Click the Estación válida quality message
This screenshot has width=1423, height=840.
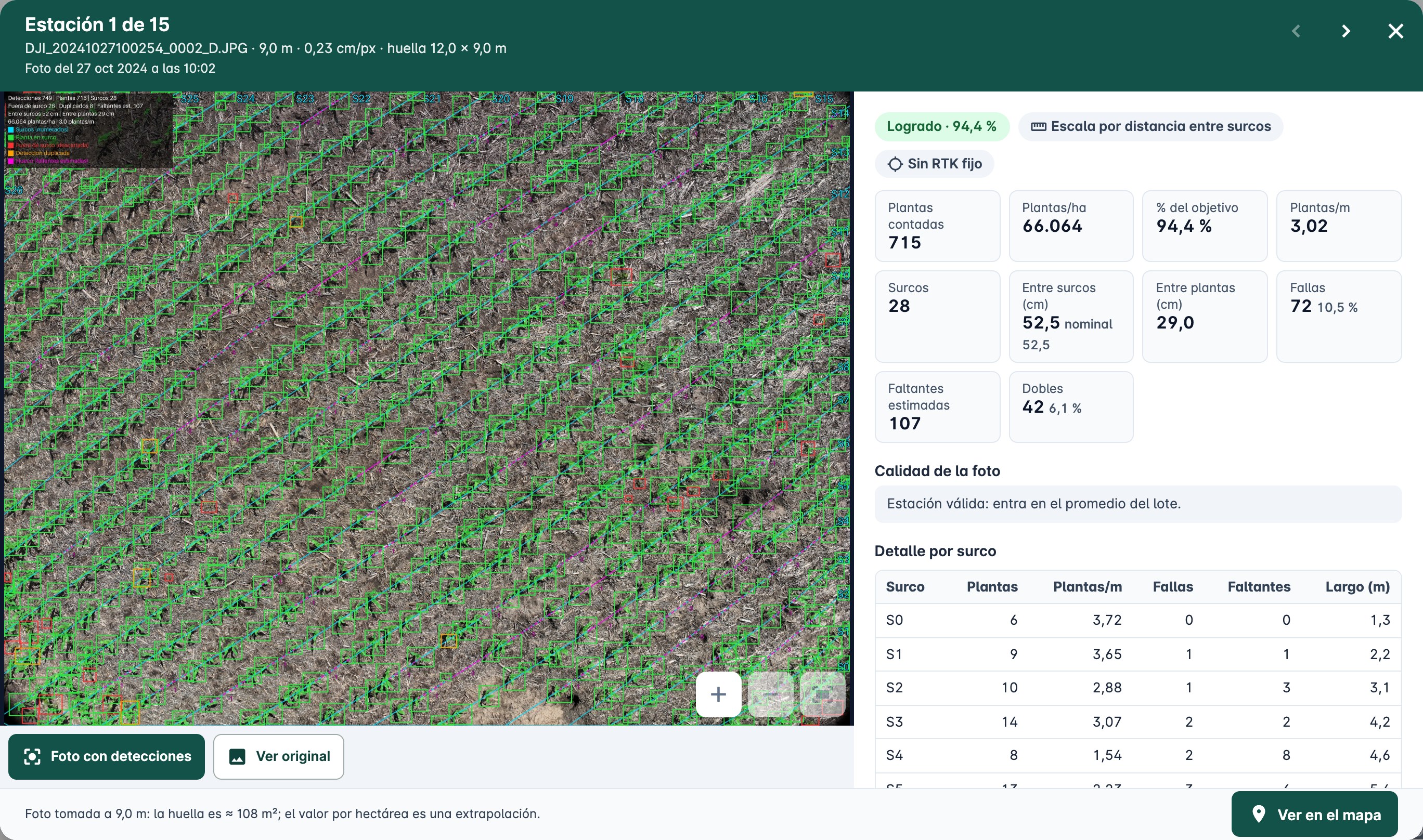coord(1138,504)
